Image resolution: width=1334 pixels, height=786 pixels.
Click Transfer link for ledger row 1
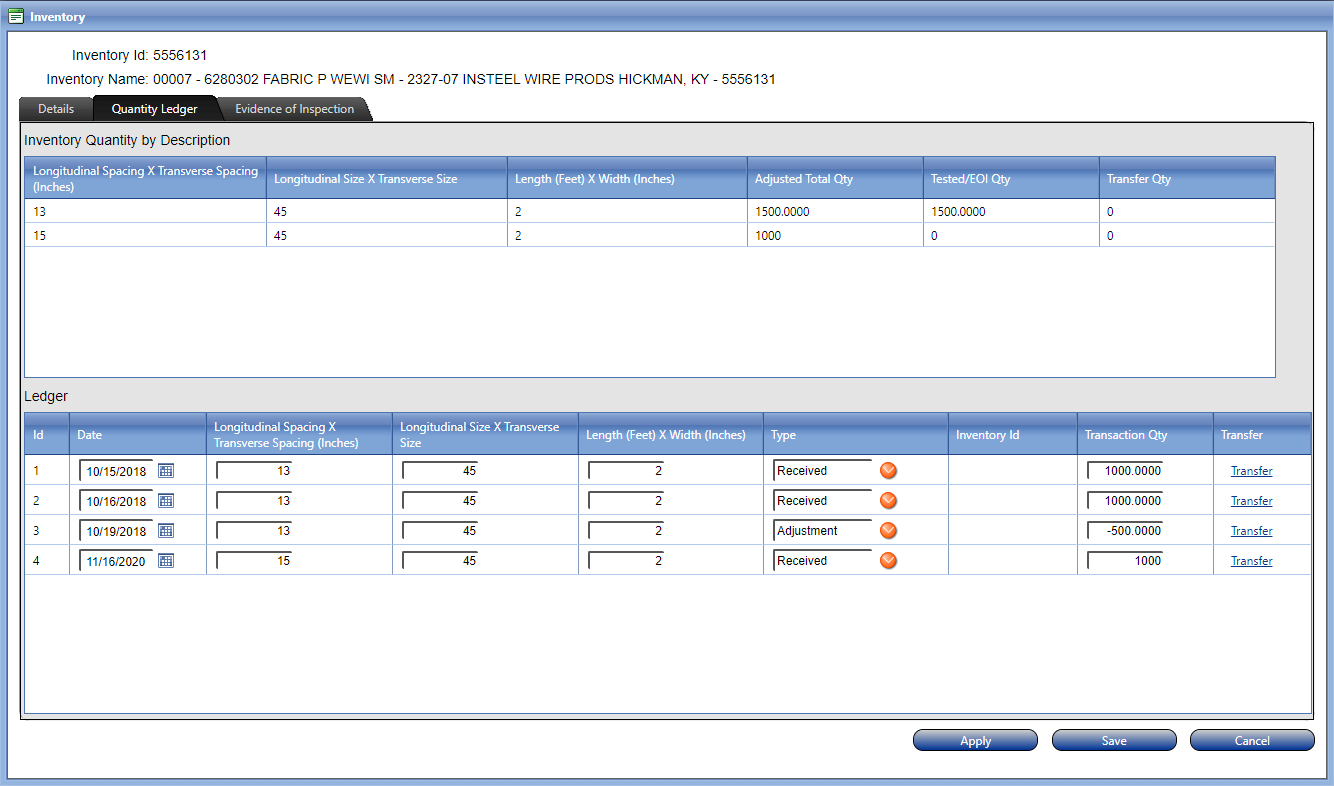coord(1251,471)
